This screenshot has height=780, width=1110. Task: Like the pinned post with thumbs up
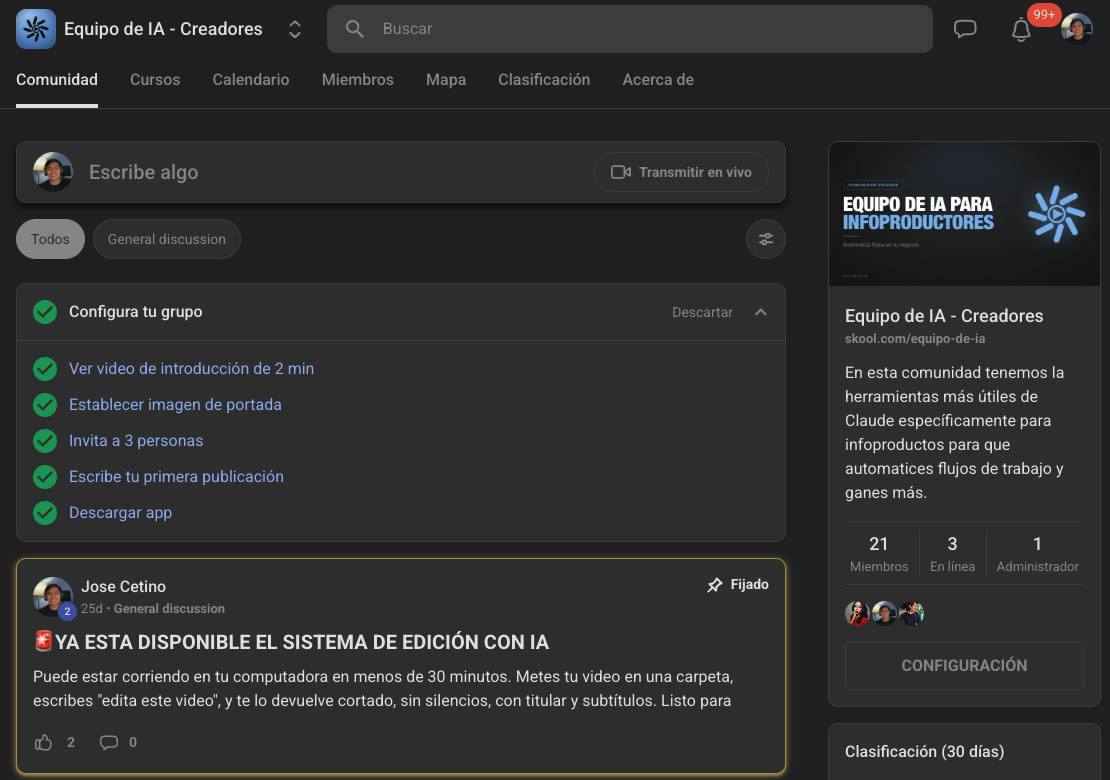click(44, 742)
